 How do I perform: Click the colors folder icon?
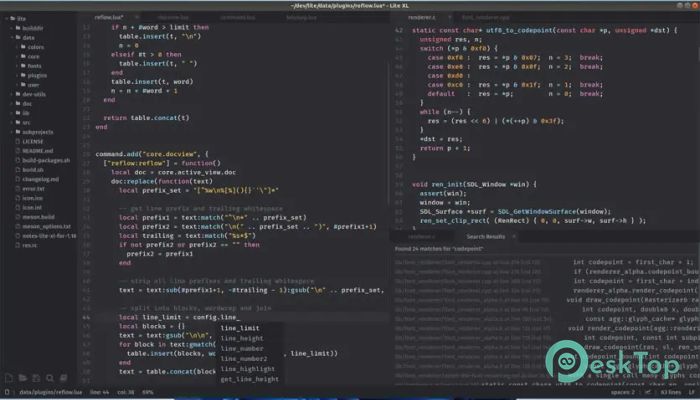coord(23,46)
